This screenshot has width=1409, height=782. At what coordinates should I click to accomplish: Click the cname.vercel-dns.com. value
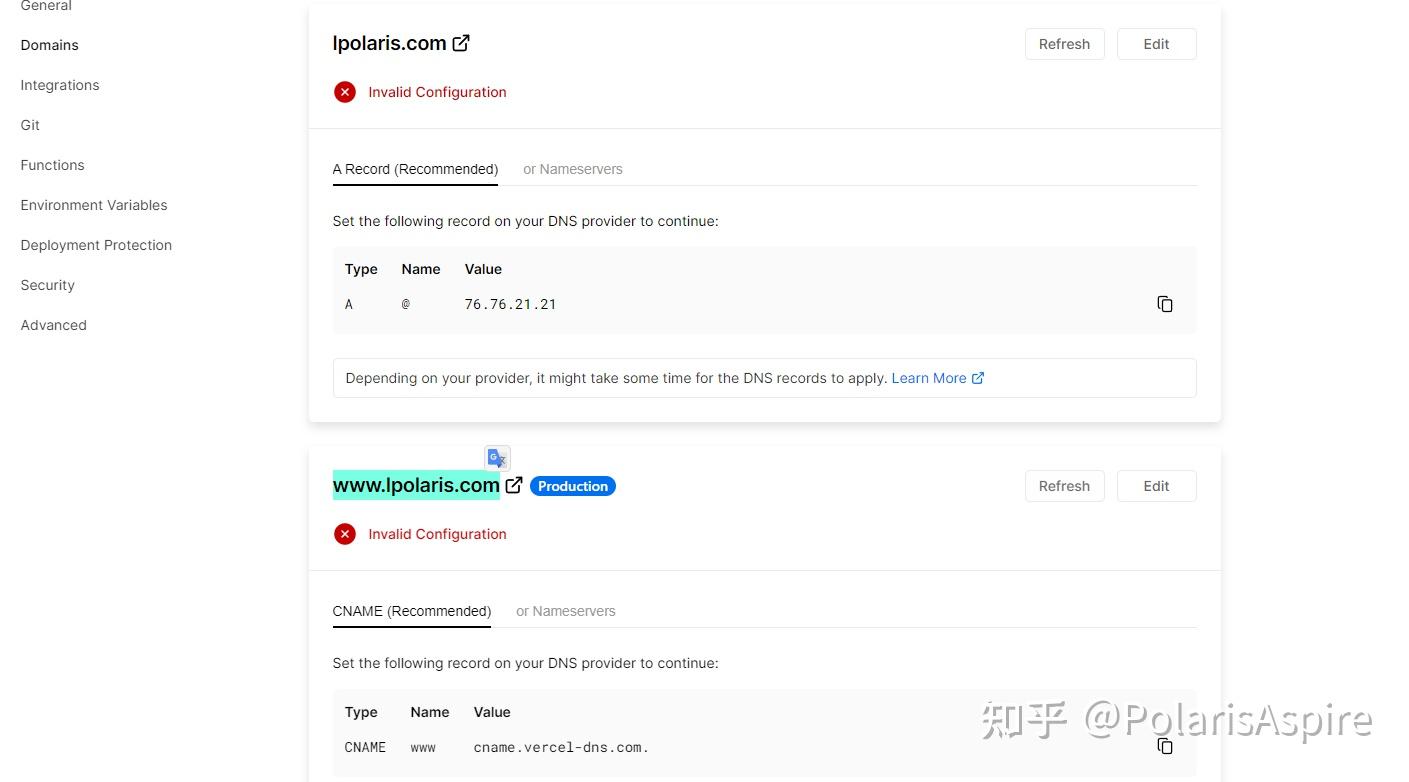click(561, 747)
